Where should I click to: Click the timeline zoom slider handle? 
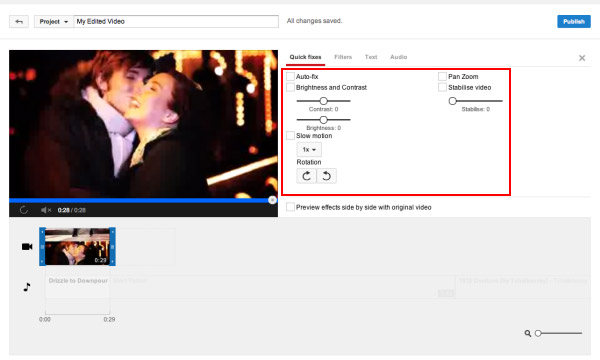(538, 333)
